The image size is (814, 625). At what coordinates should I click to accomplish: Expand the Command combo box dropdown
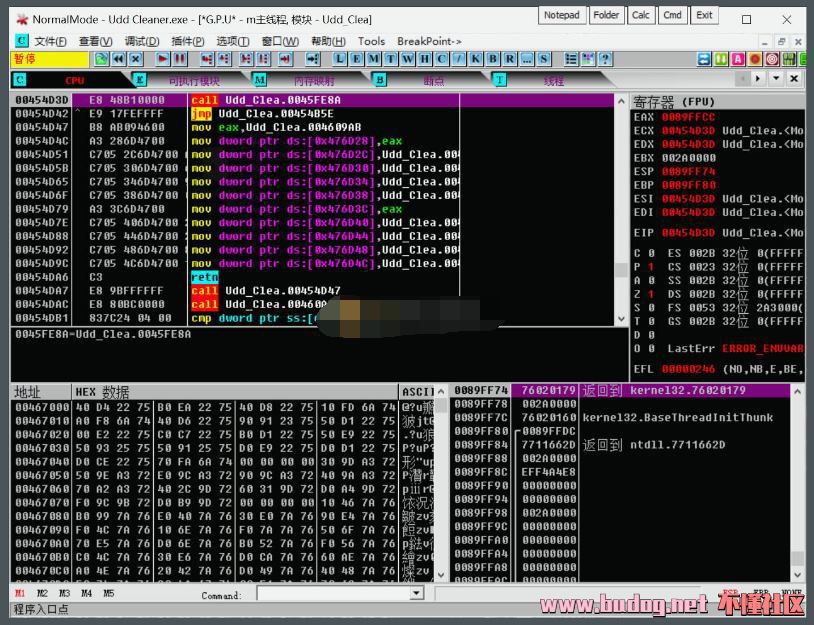point(416,593)
